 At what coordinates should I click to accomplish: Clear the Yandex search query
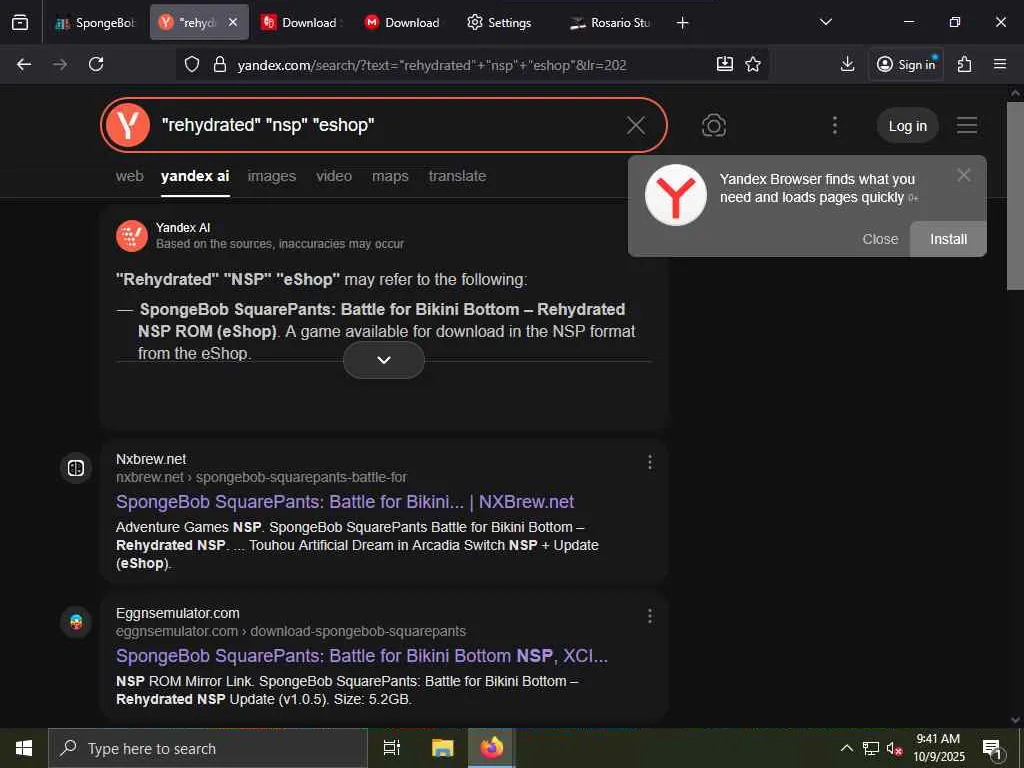(x=636, y=125)
